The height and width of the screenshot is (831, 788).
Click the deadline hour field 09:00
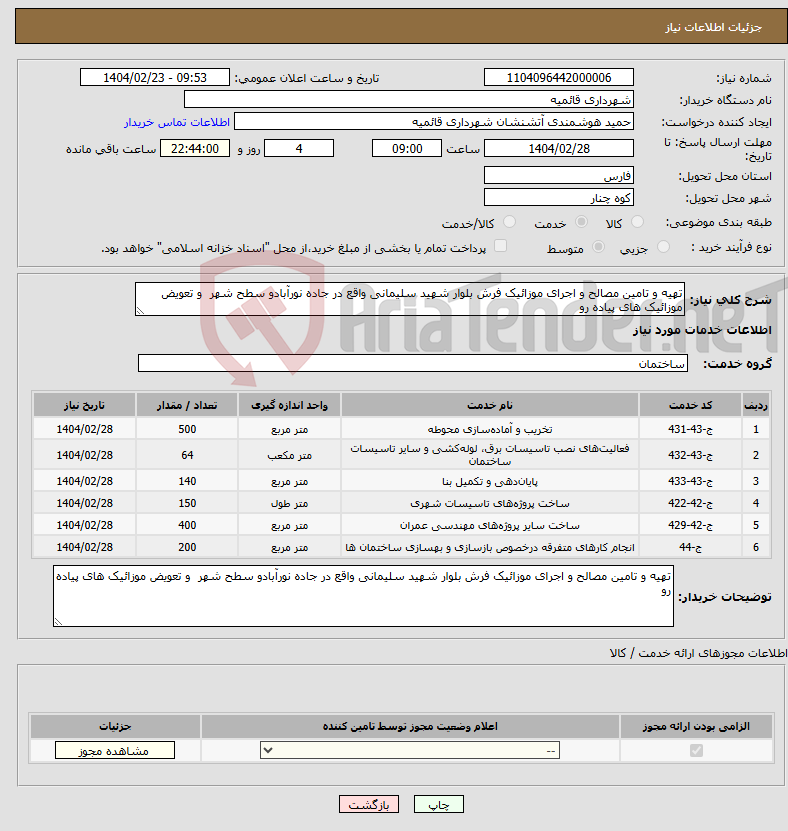click(406, 148)
